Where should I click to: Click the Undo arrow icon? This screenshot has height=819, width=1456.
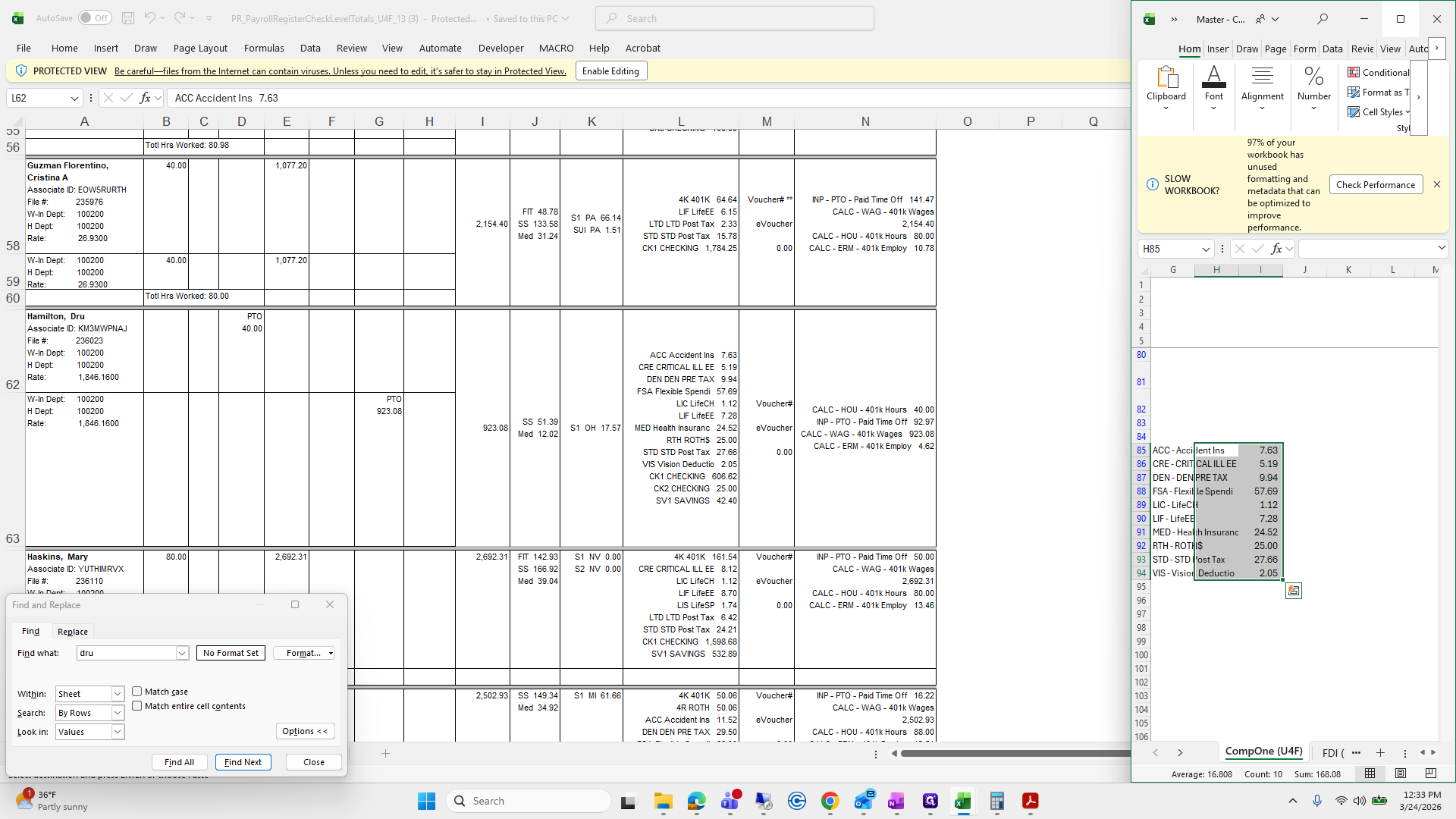[150, 18]
